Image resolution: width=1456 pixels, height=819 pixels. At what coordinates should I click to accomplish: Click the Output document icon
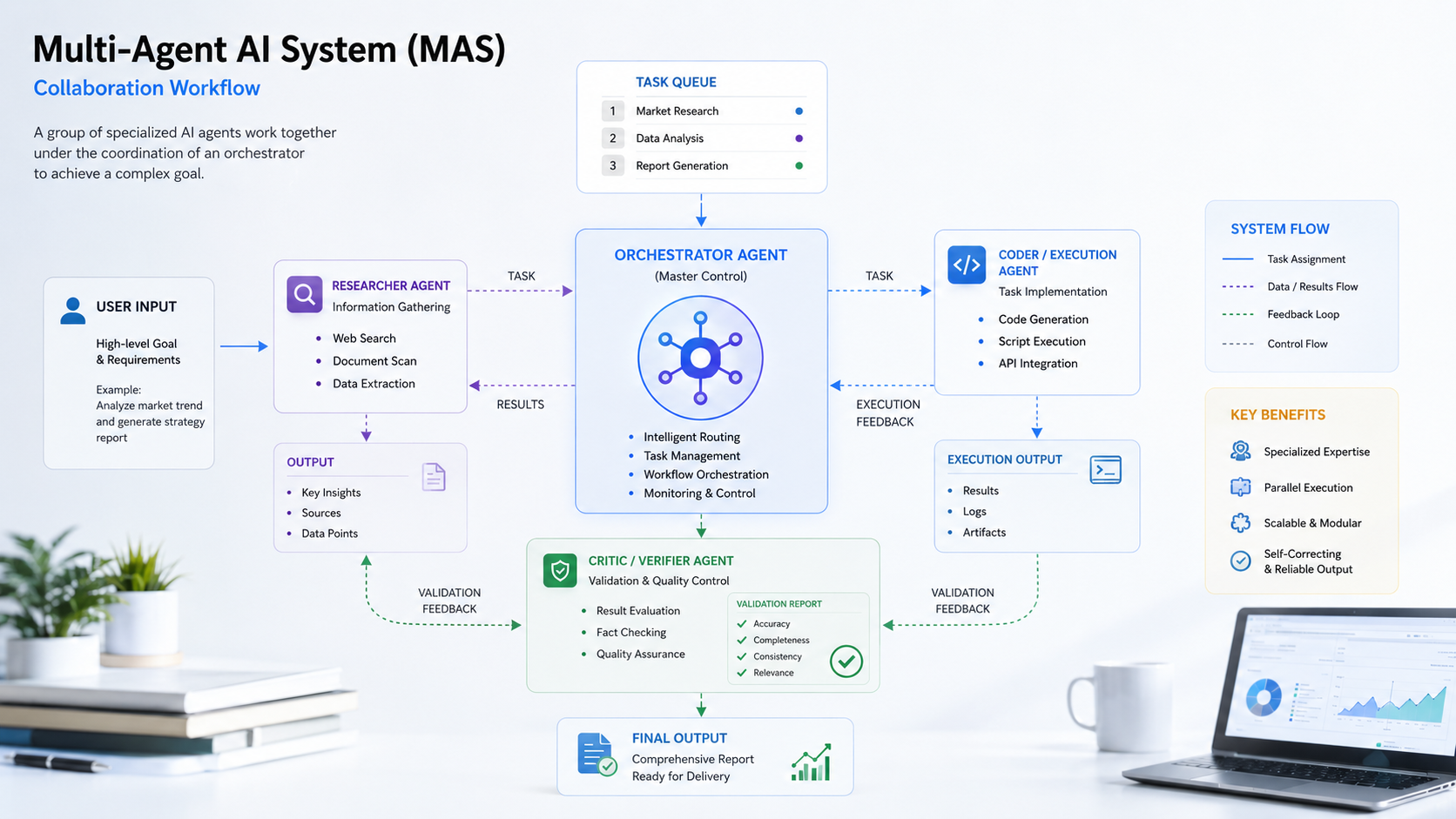pos(434,477)
